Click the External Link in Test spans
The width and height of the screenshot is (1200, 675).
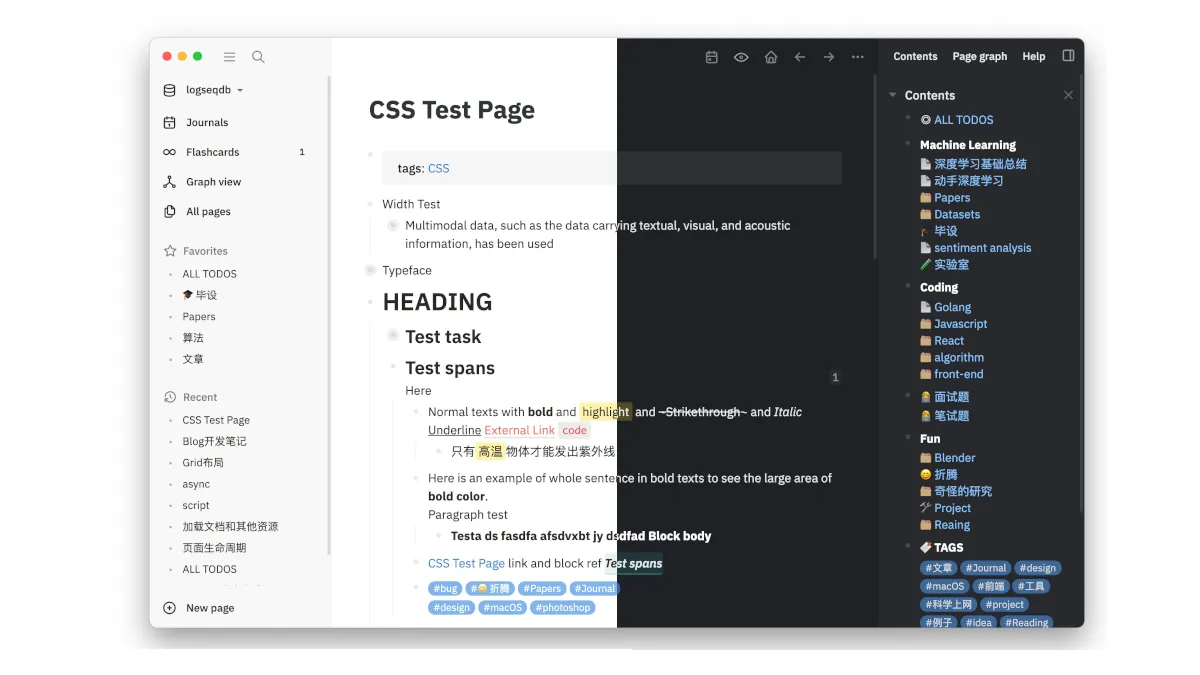tap(520, 430)
